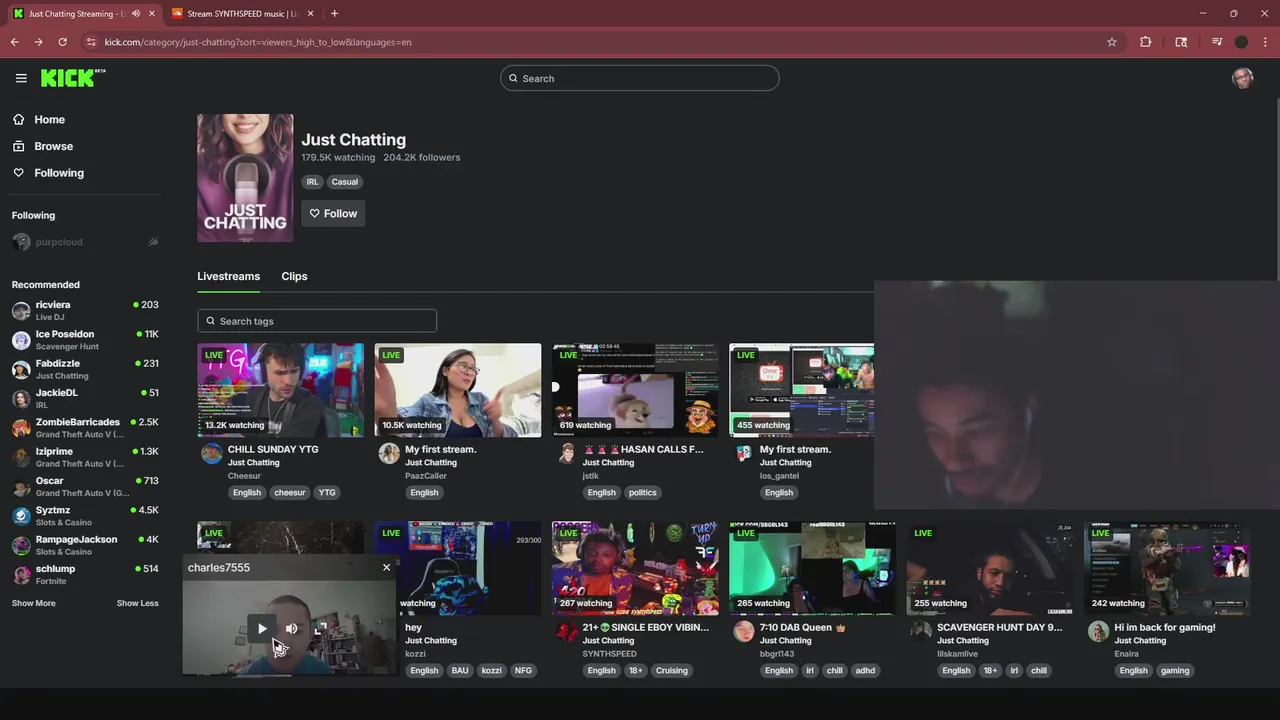Click the KICK logo
The height and width of the screenshot is (720, 1280).
(x=72, y=78)
